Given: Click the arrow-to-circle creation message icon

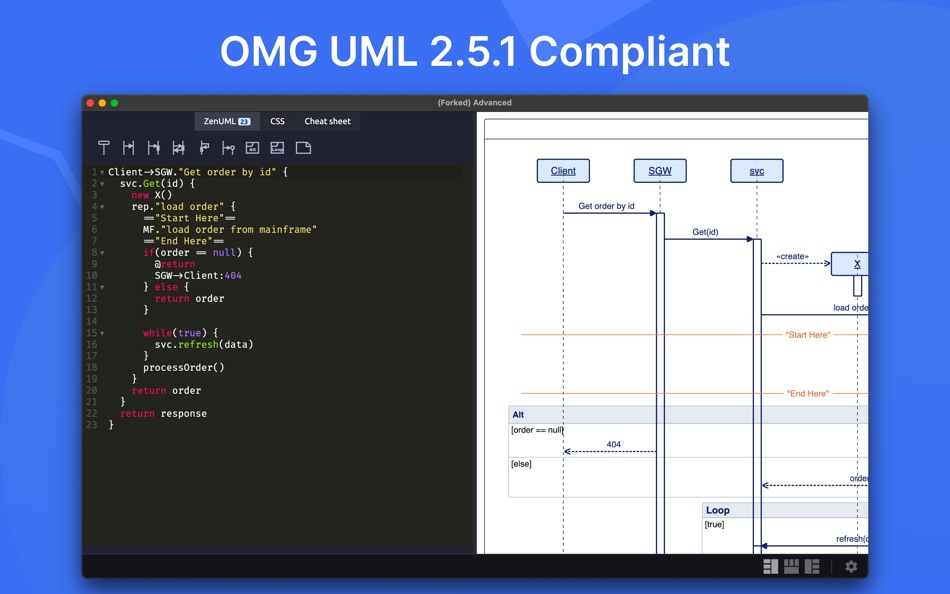Looking at the screenshot, I should [228, 148].
